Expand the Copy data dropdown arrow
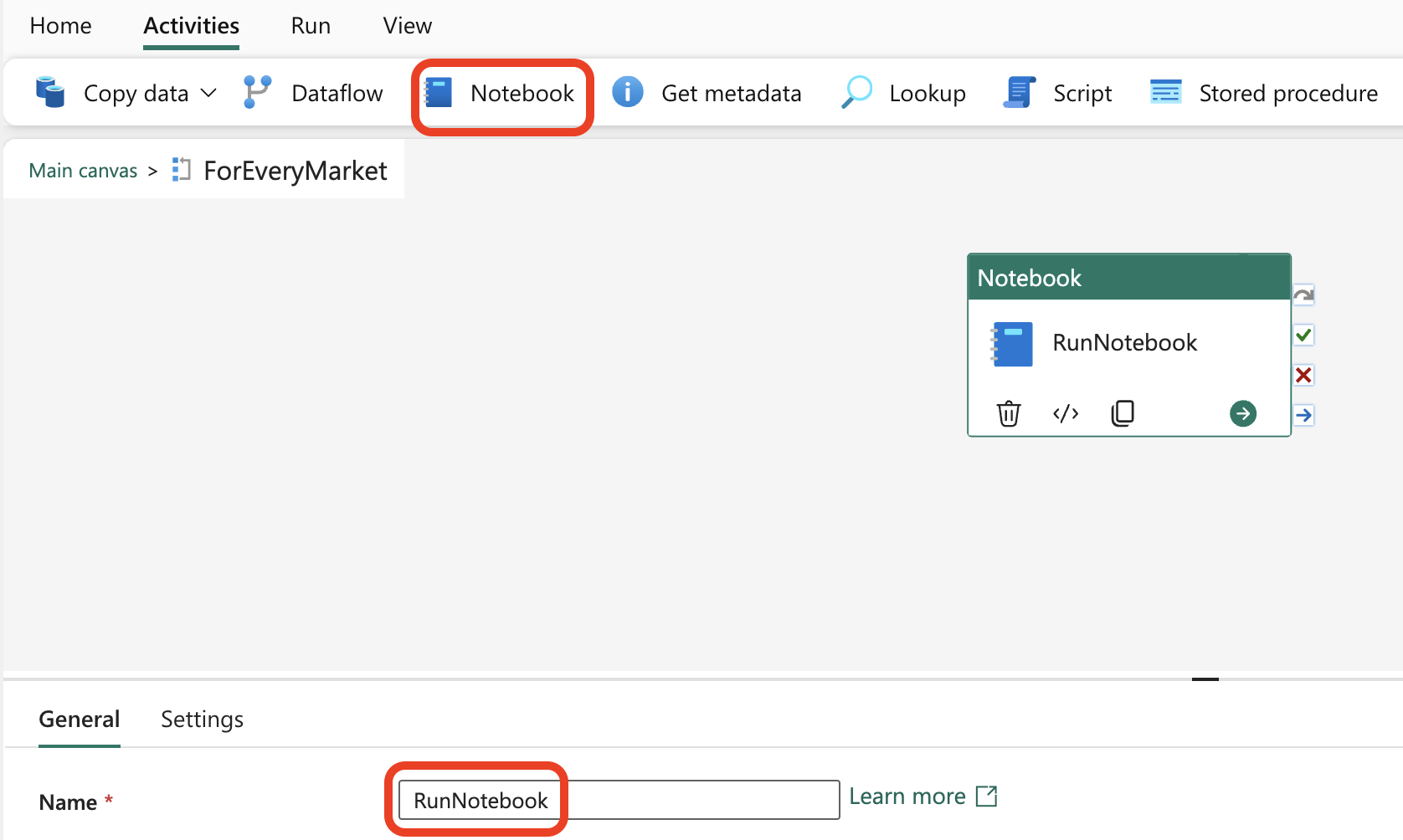The height and width of the screenshot is (840, 1403). click(x=209, y=93)
